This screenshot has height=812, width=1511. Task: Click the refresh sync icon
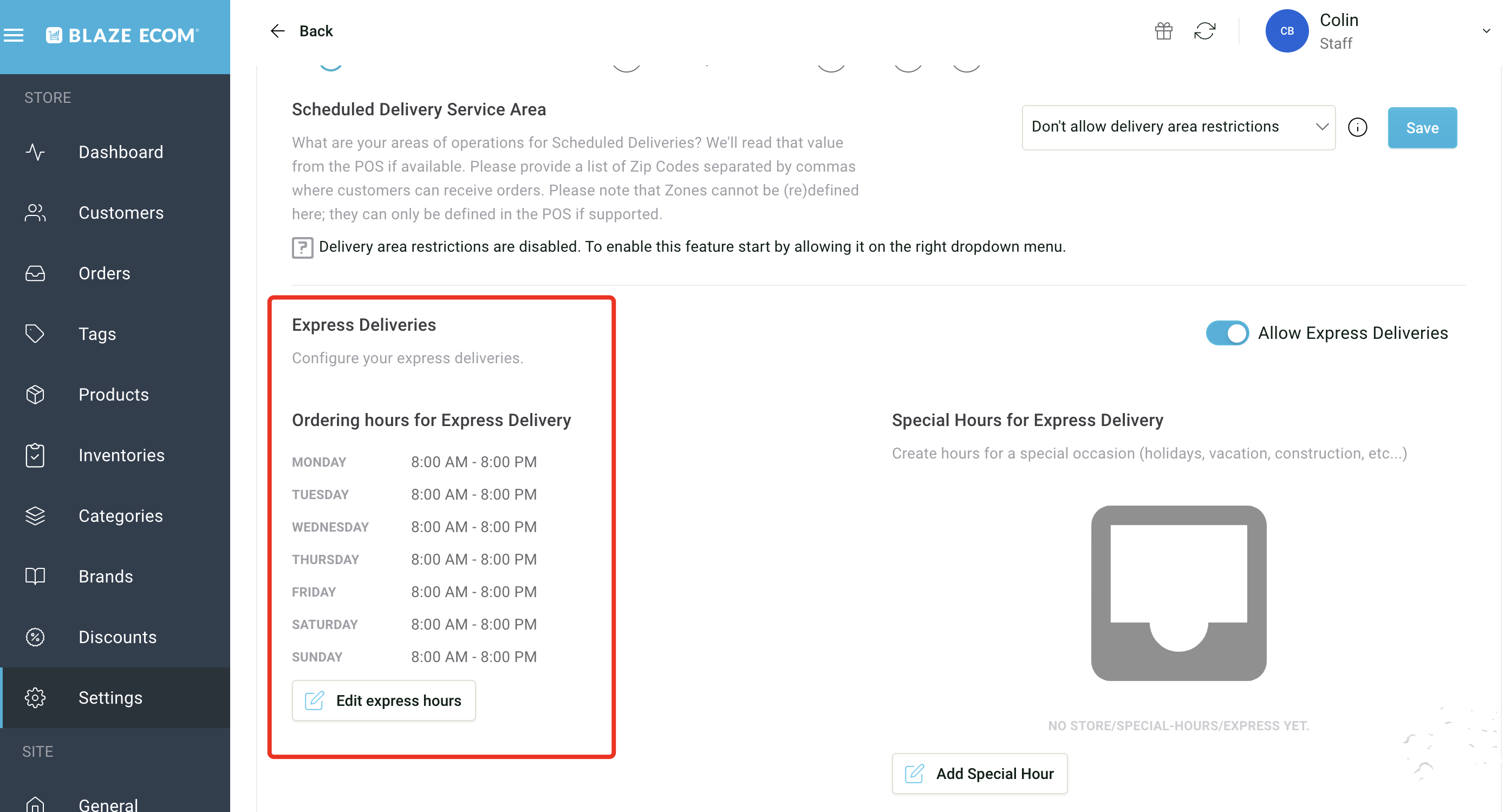click(1205, 31)
